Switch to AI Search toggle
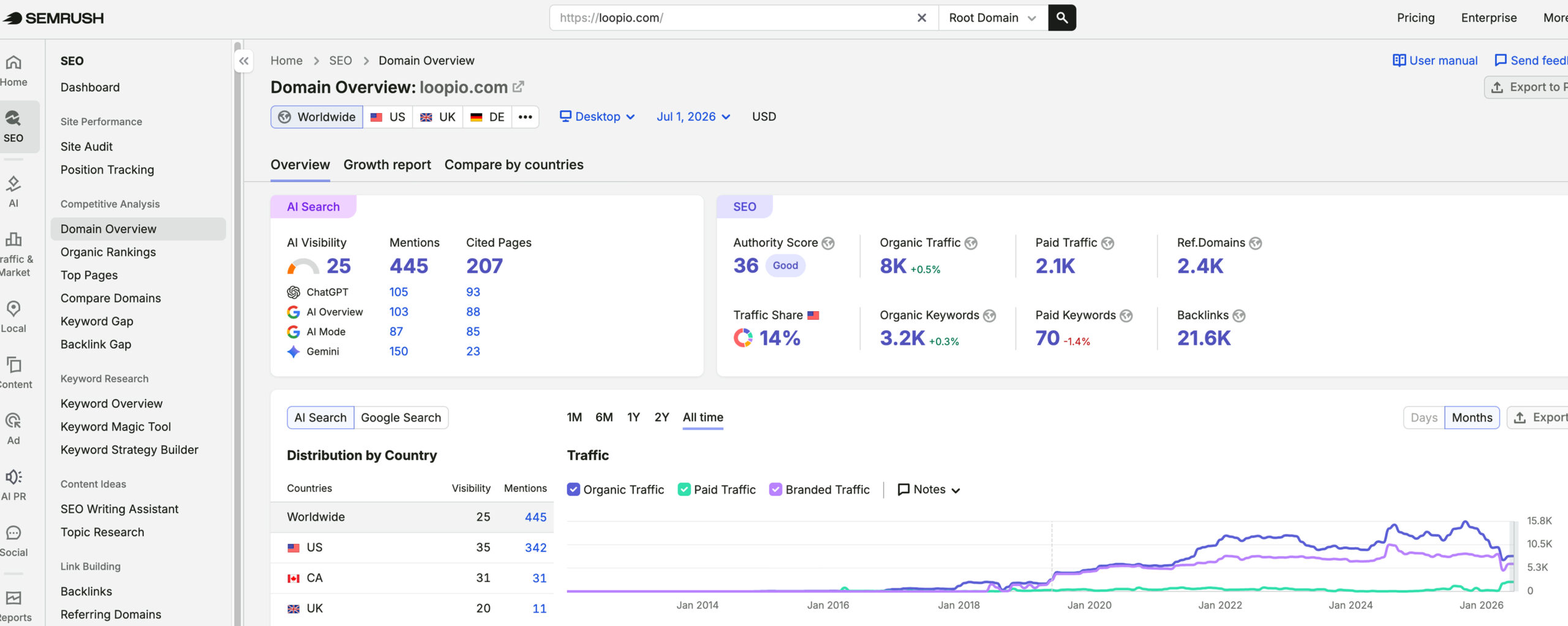 320,418
